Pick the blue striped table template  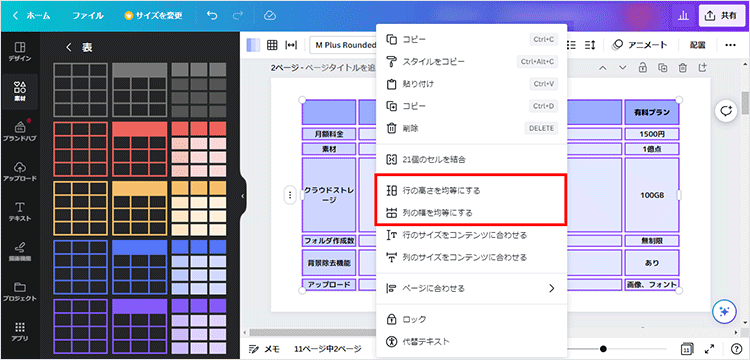pos(199,267)
